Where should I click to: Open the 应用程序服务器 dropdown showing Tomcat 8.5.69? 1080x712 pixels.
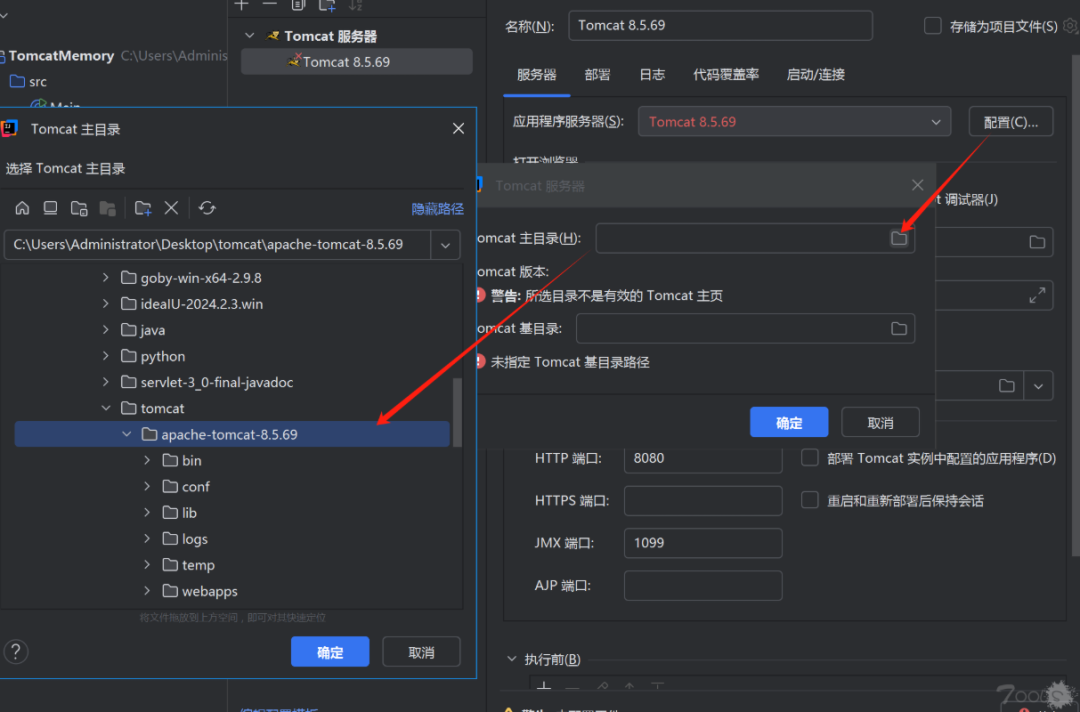[794, 122]
